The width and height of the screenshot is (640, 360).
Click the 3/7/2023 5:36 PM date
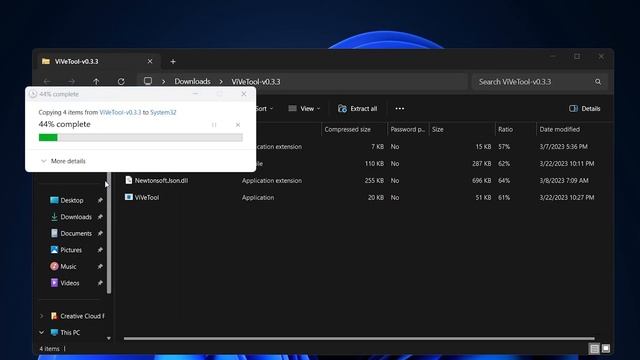click(x=564, y=147)
